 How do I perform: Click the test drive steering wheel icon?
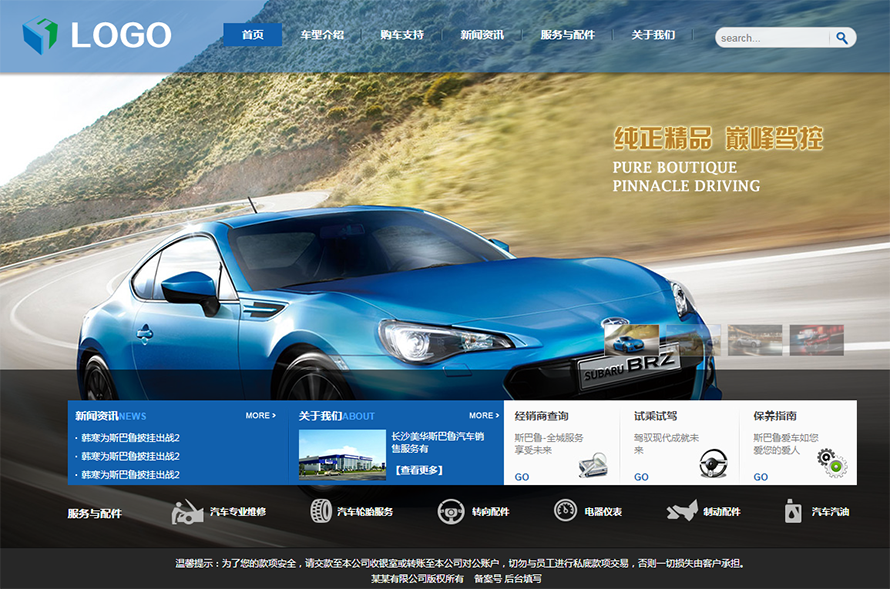pos(713,464)
